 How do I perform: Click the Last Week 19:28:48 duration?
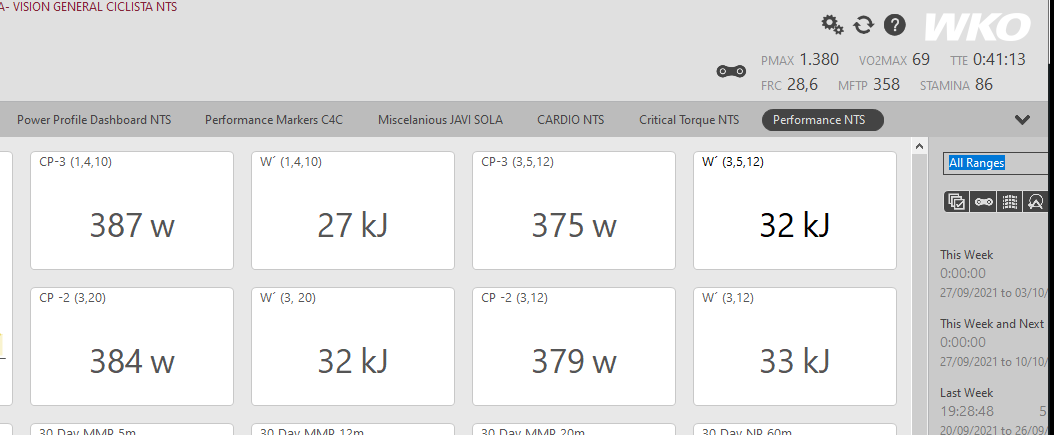point(967,411)
